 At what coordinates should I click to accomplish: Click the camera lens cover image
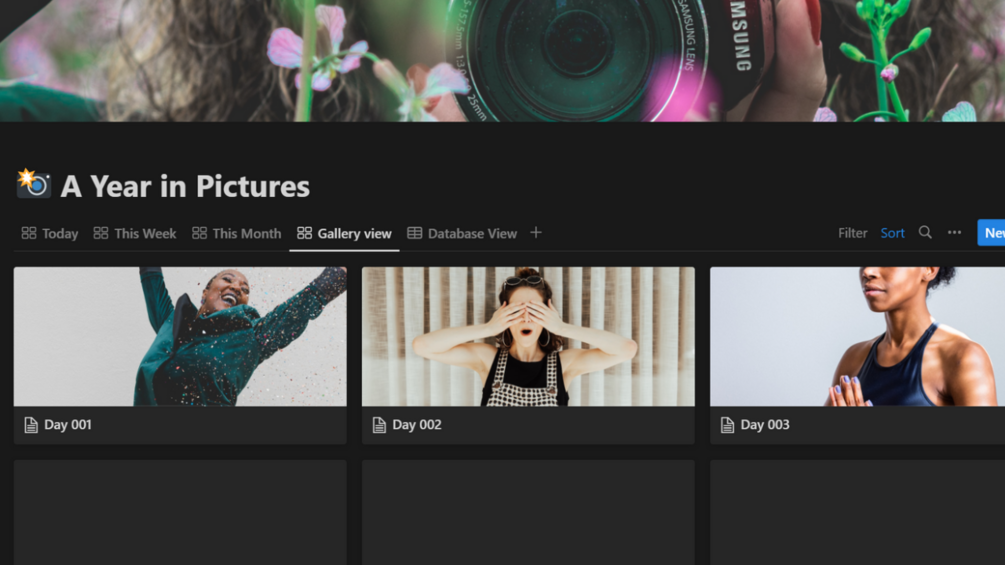coord(502,61)
